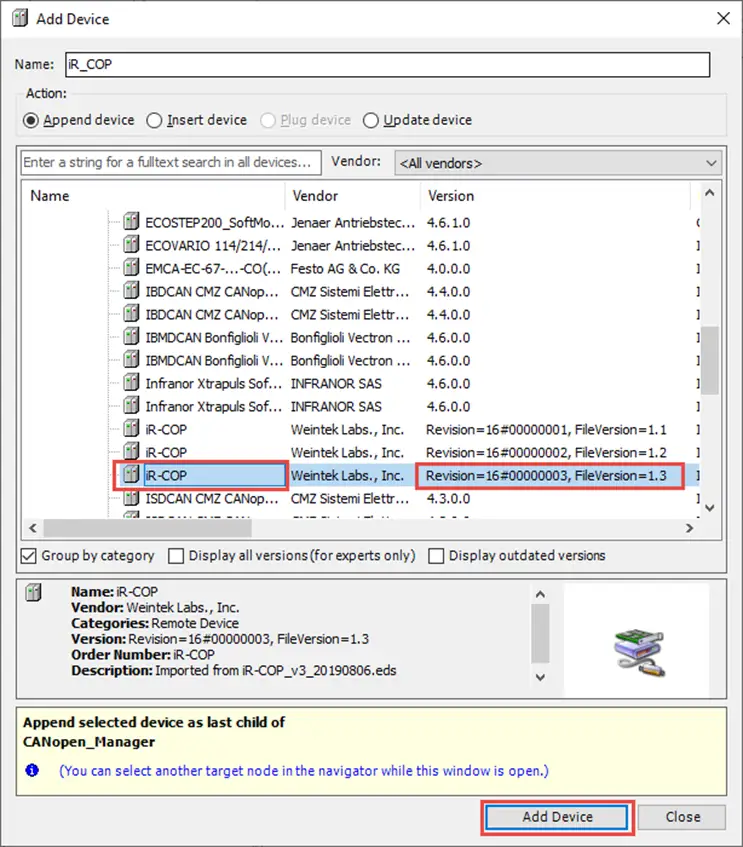Screen dimensions: 743x847
Task: Click device icon for EMCA-EC-67 row
Action: point(131,267)
